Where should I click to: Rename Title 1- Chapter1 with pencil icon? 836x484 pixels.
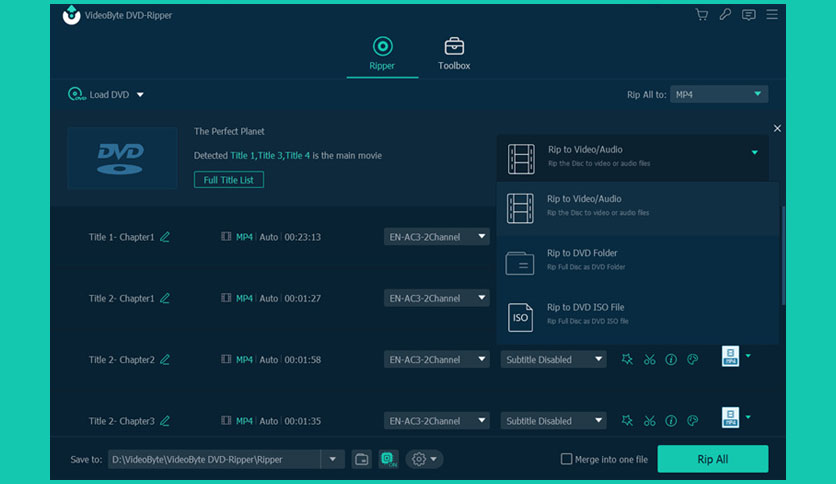click(165, 237)
